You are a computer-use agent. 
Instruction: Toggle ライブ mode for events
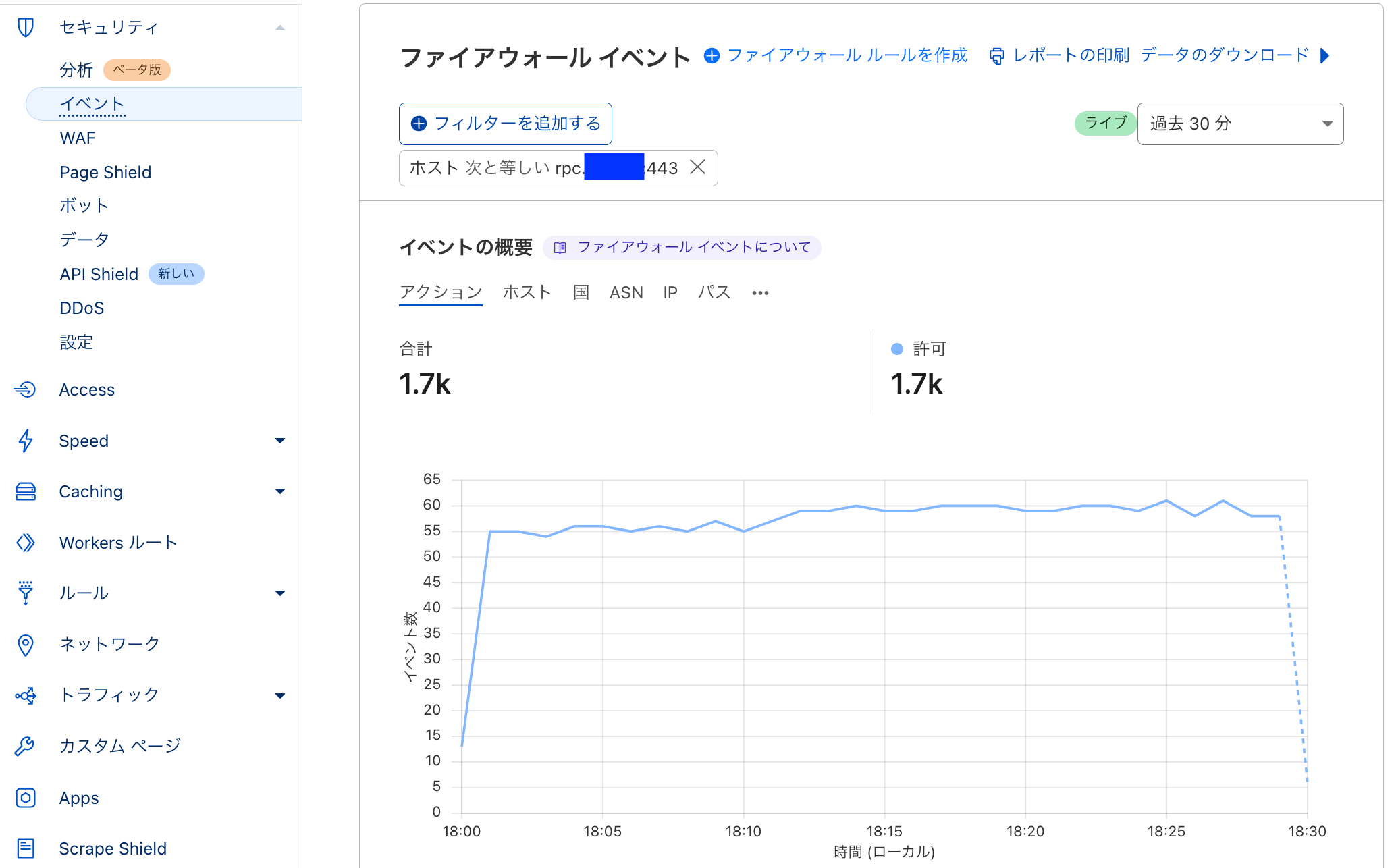point(1104,123)
